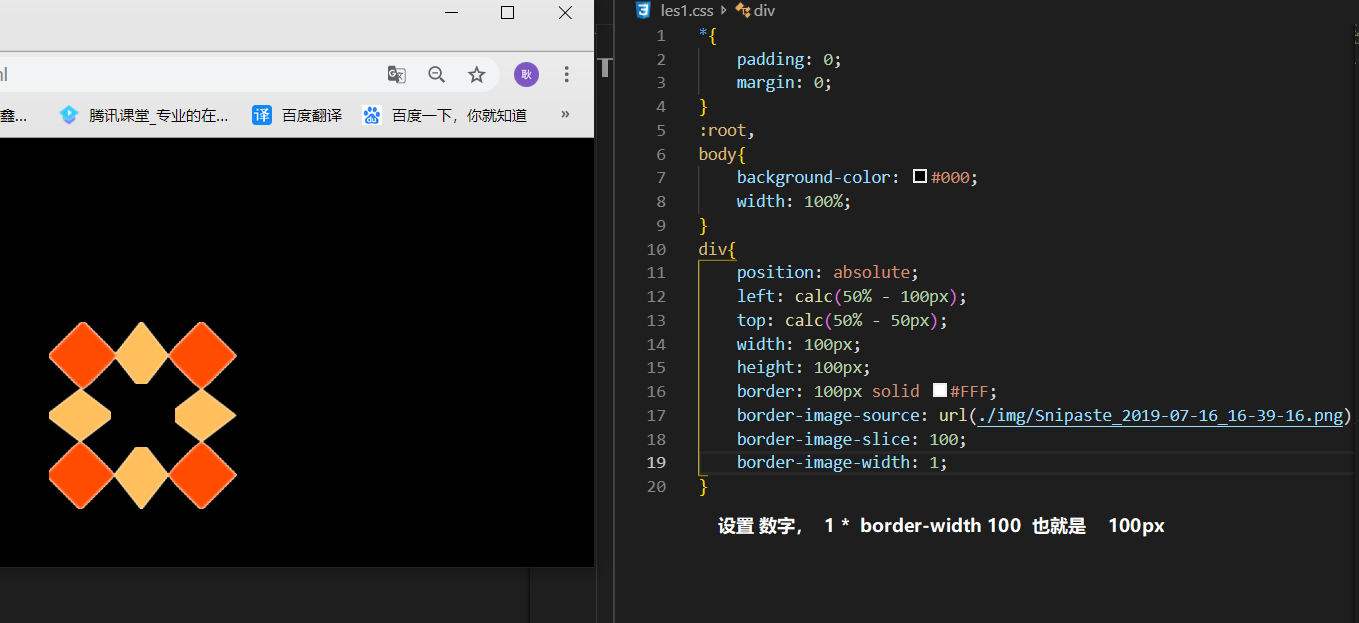This screenshot has width=1359, height=623.
Task: Maximize the Chrome browser window
Action: [507, 13]
